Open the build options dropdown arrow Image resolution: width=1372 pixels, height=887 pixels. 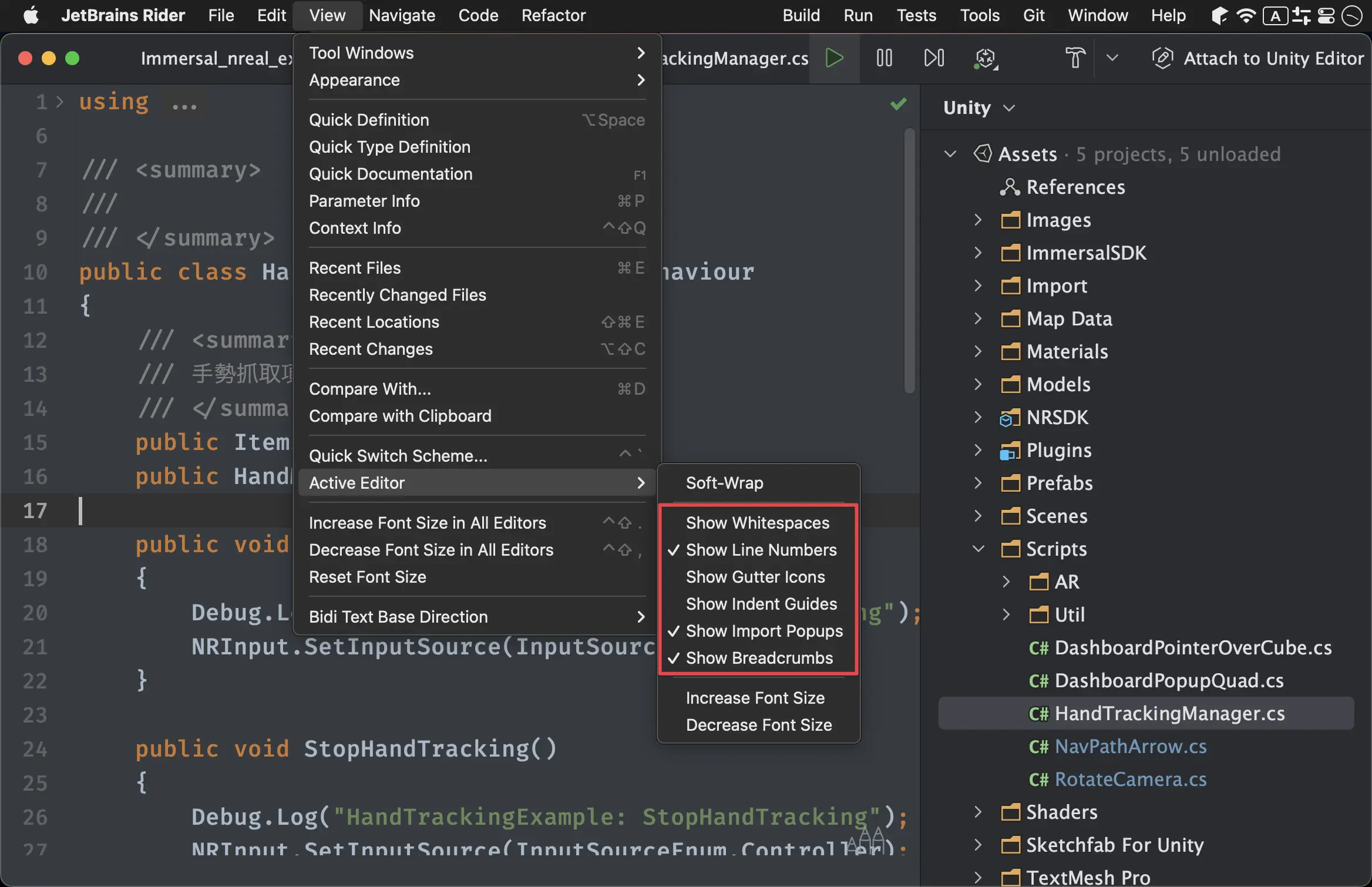pos(1112,58)
